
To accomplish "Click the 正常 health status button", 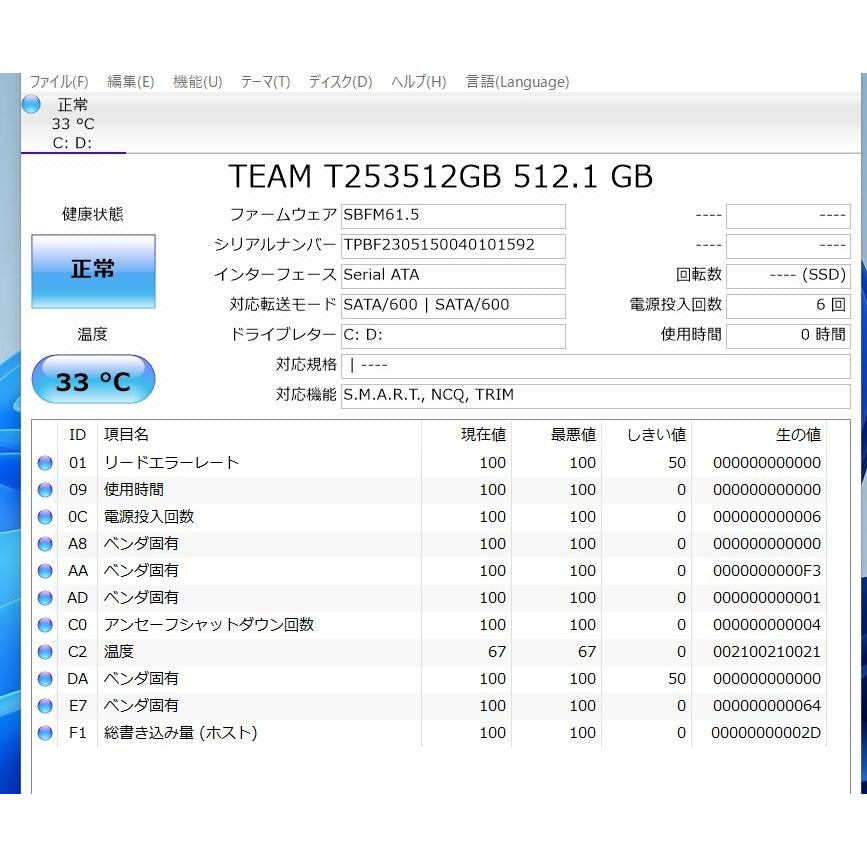I will click(x=93, y=271).
